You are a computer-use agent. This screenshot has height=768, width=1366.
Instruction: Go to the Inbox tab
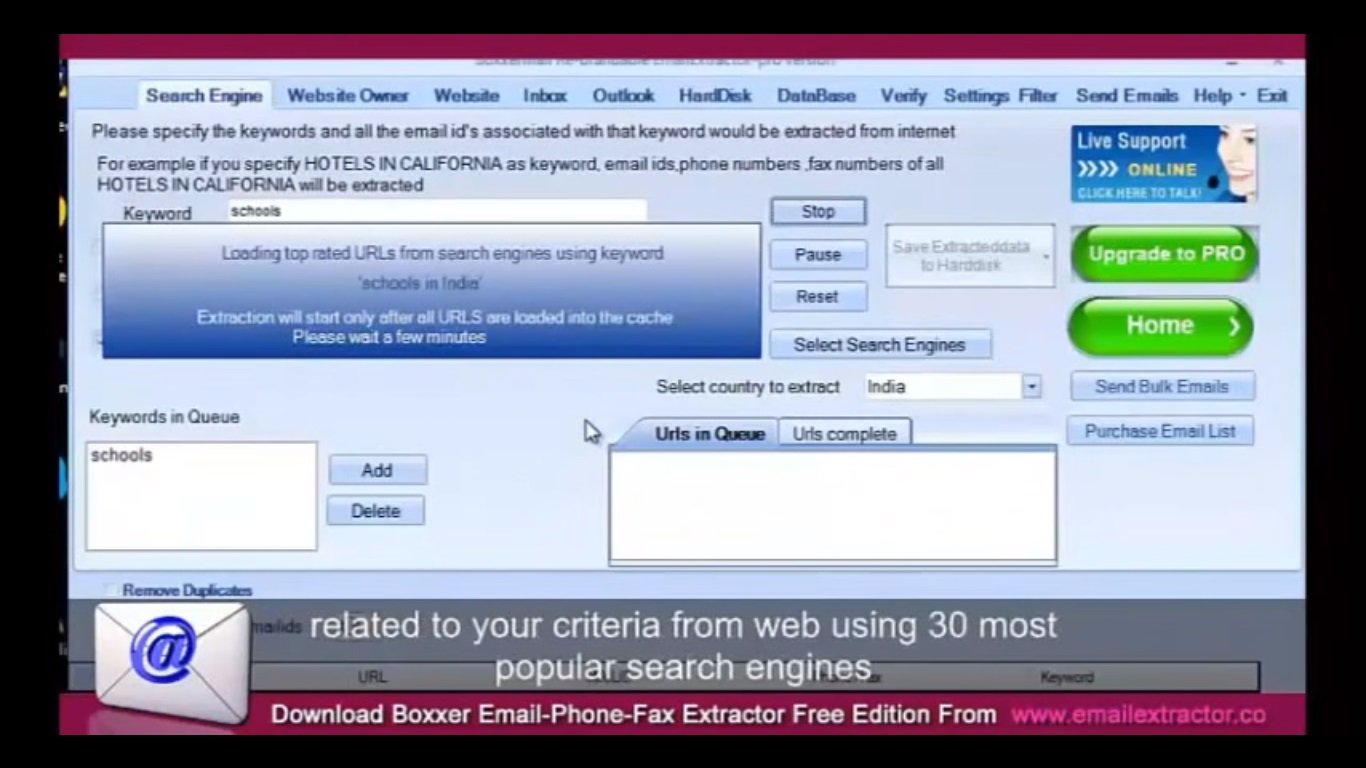[x=545, y=96]
